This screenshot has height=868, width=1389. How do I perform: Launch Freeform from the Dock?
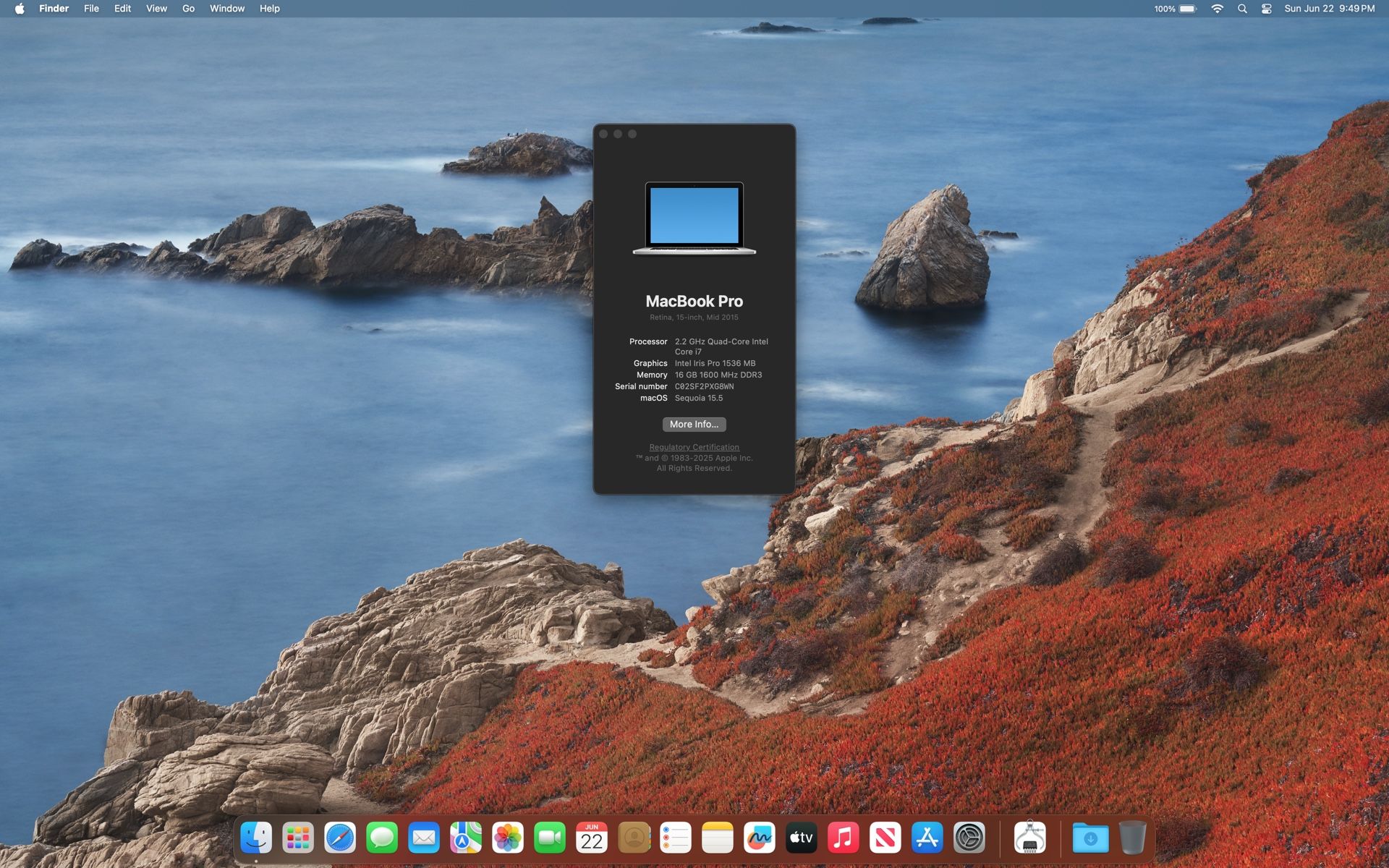coord(760,838)
